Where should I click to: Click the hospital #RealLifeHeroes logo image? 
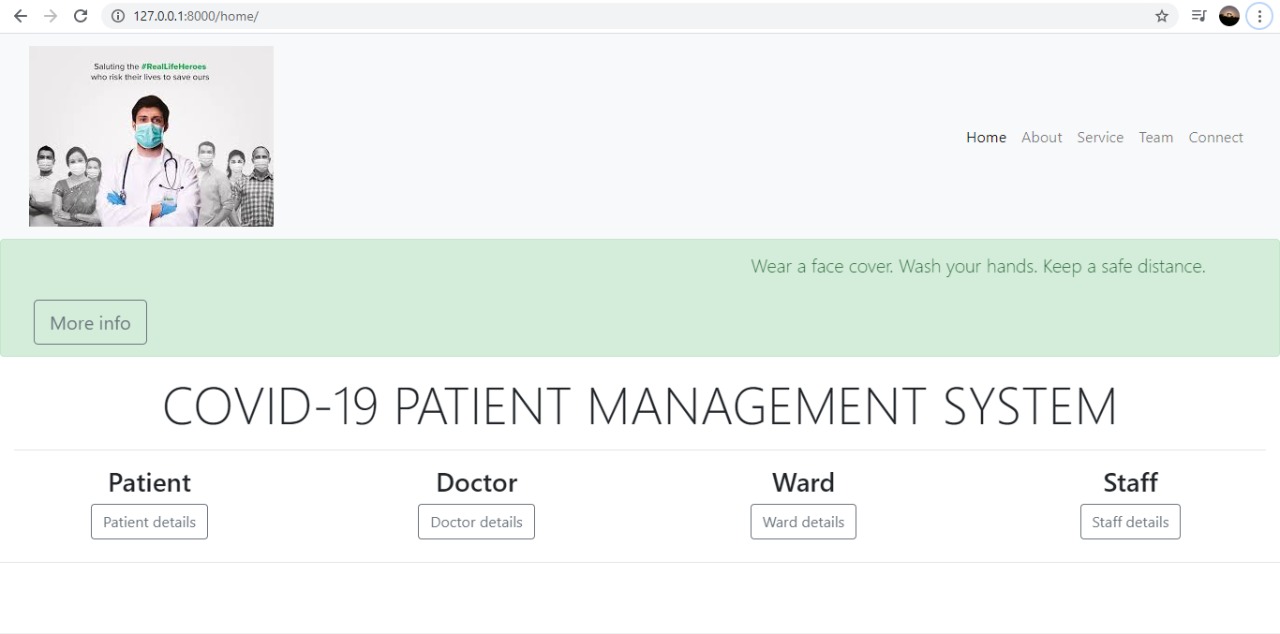(151, 136)
